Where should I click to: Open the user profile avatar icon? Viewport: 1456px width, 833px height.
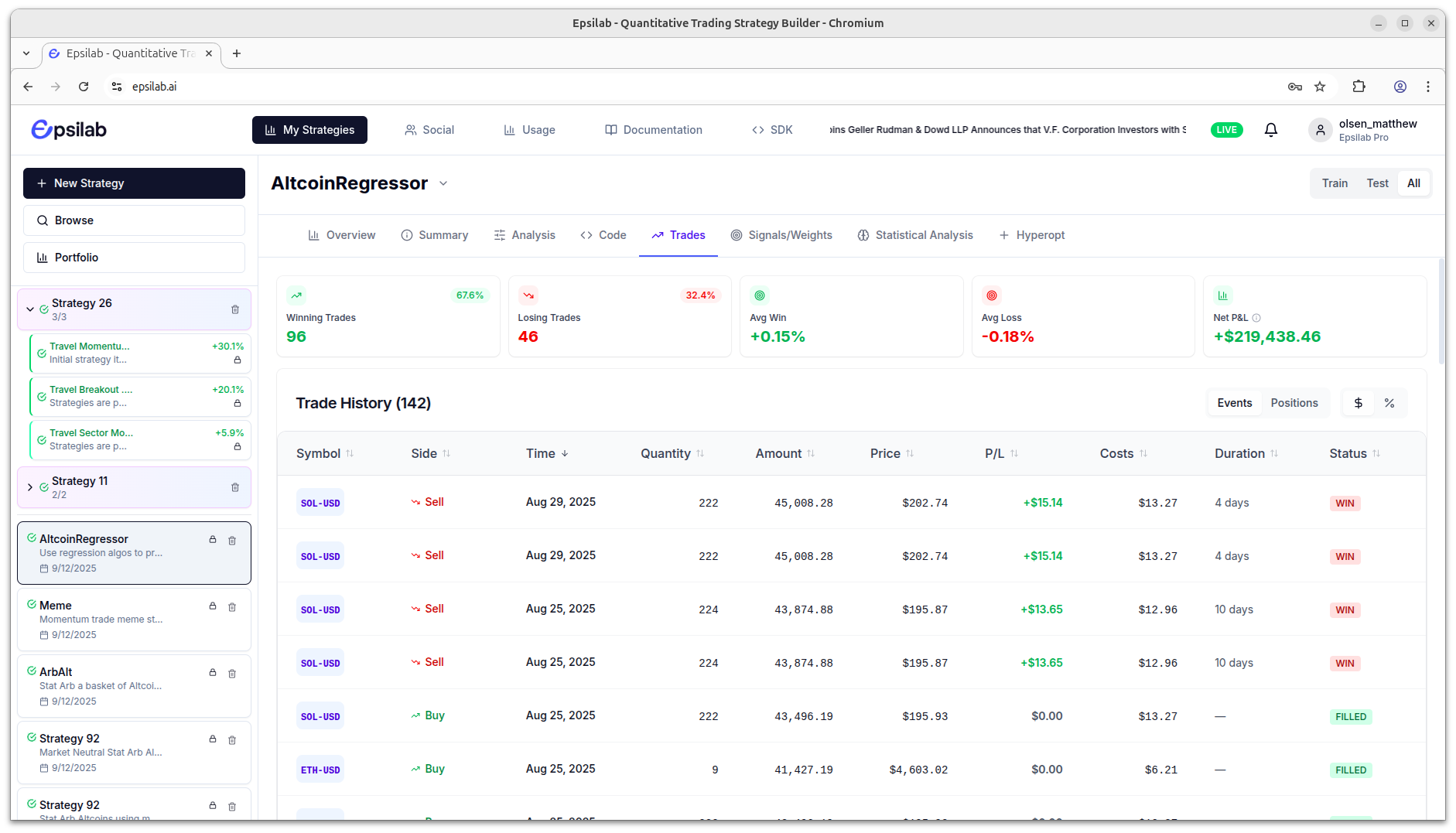1320,130
